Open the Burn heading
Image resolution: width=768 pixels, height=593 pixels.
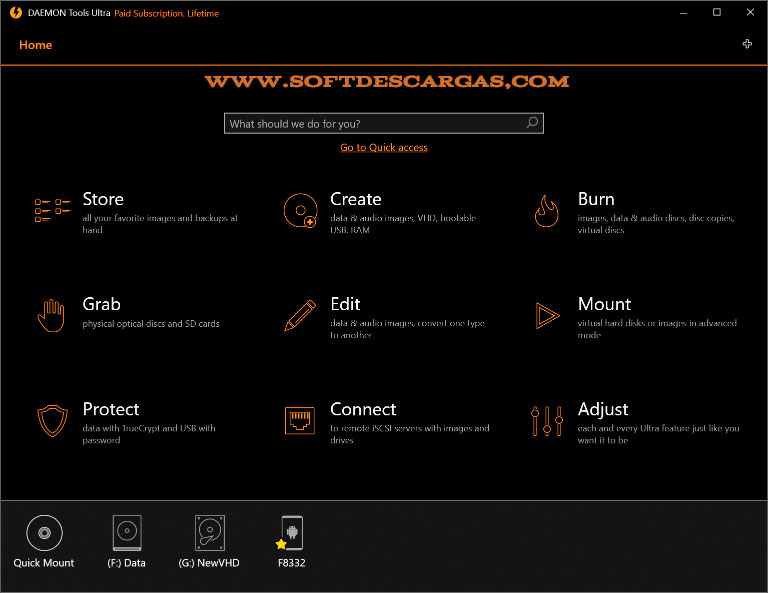pos(596,199)
